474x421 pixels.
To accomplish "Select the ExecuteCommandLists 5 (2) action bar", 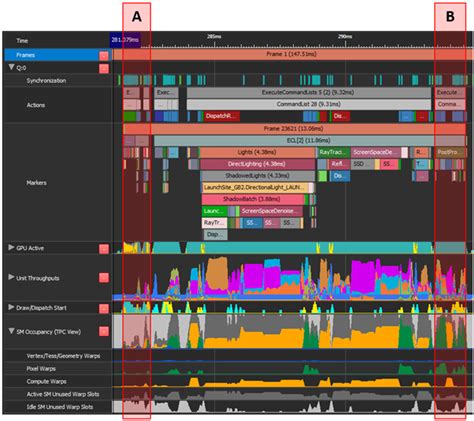I will (309, 92).
